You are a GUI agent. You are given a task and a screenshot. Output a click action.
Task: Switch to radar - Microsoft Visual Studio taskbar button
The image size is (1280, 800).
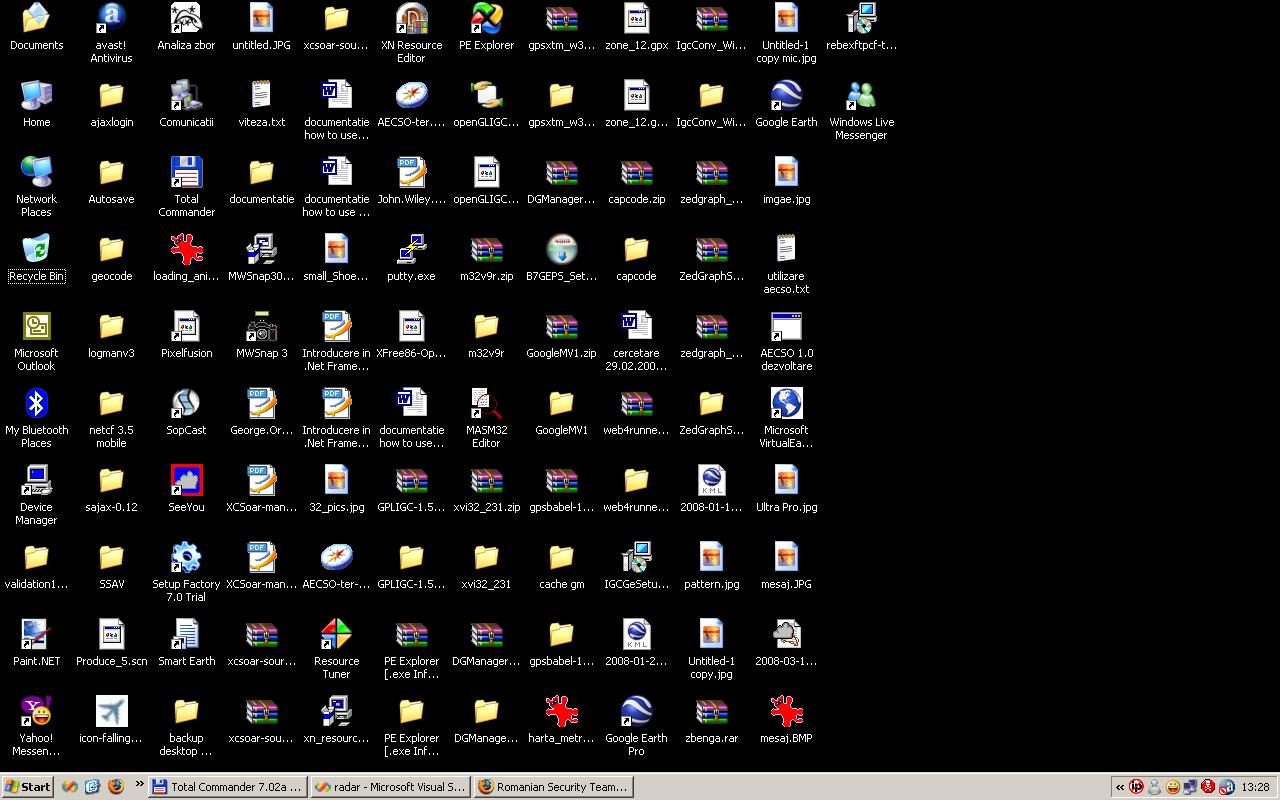(390, 787)
